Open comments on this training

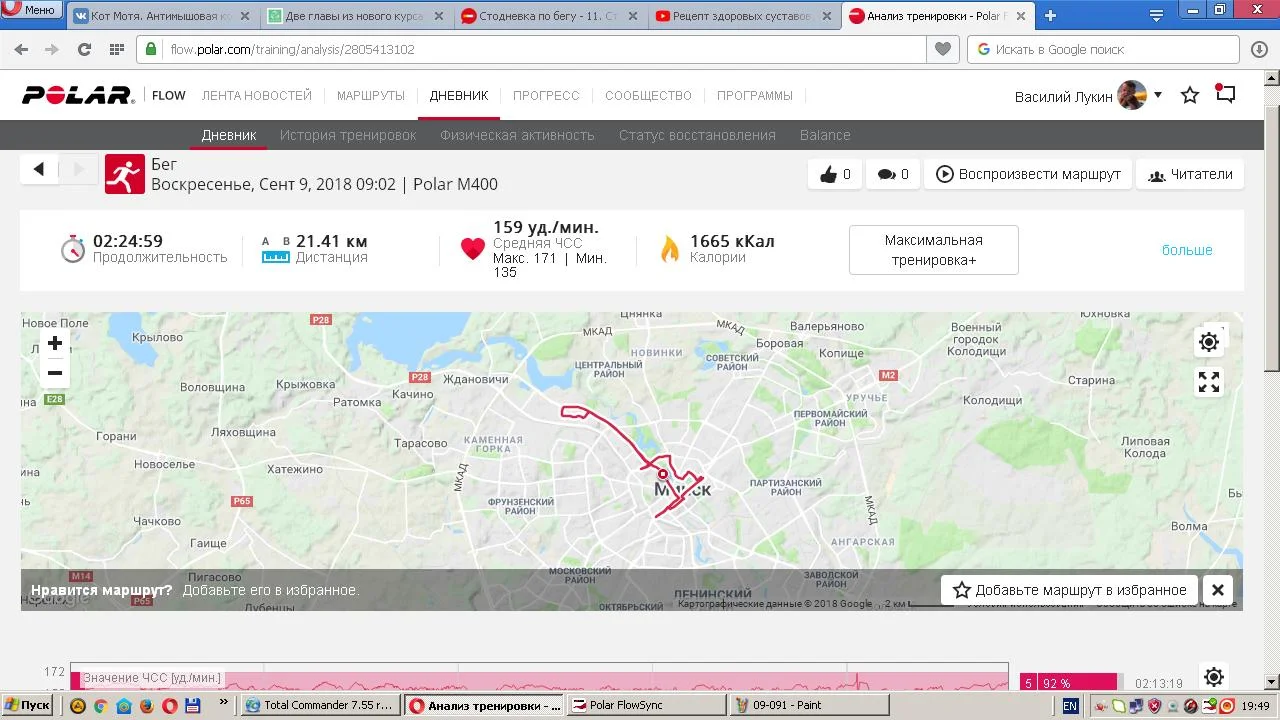point(893,174)
